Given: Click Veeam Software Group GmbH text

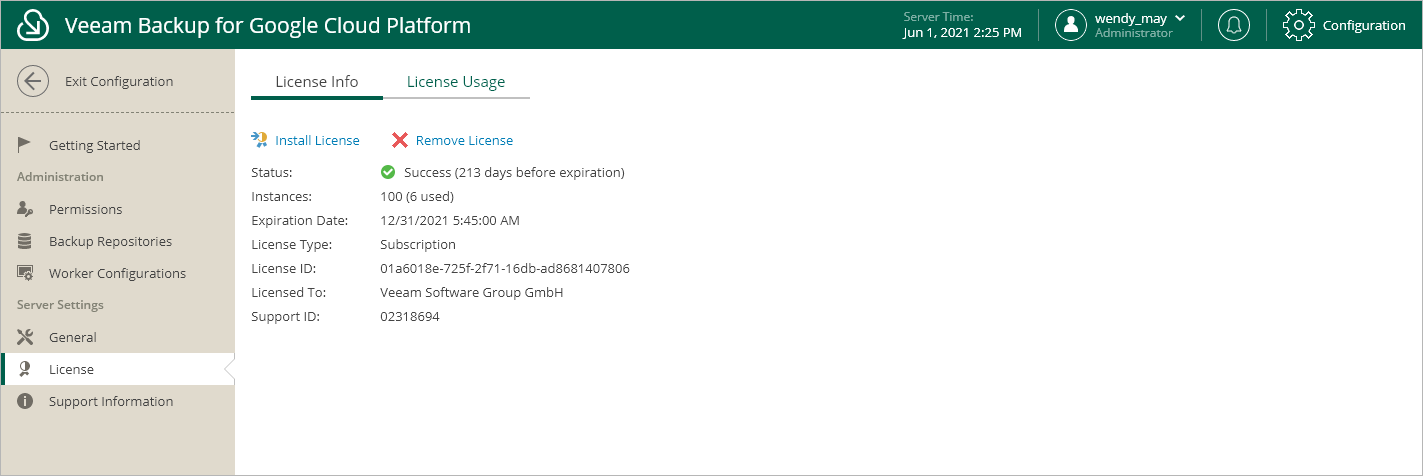Looking at the screenshot, I should coord(472,292).
